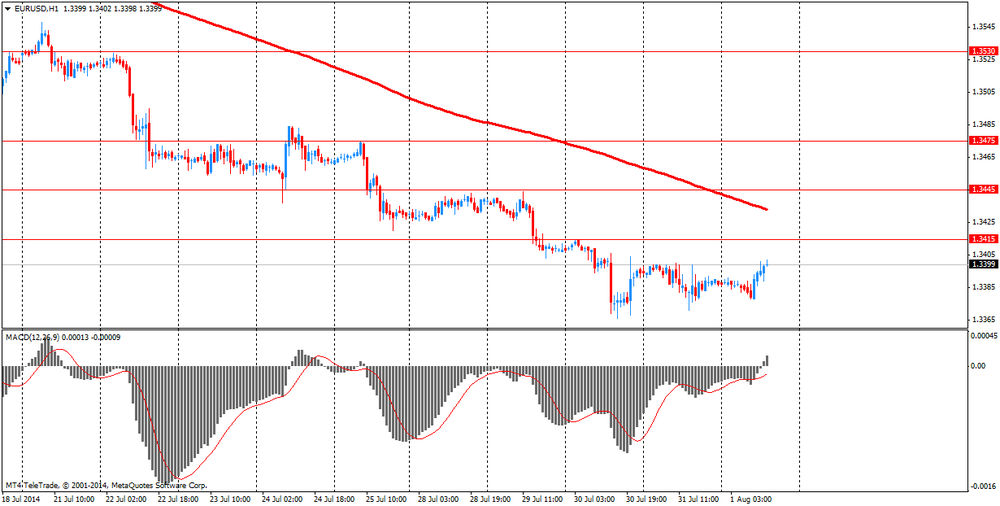
Task: Click the chart menu triangle beside EURUSD,H1
Action: pos(7,9)
